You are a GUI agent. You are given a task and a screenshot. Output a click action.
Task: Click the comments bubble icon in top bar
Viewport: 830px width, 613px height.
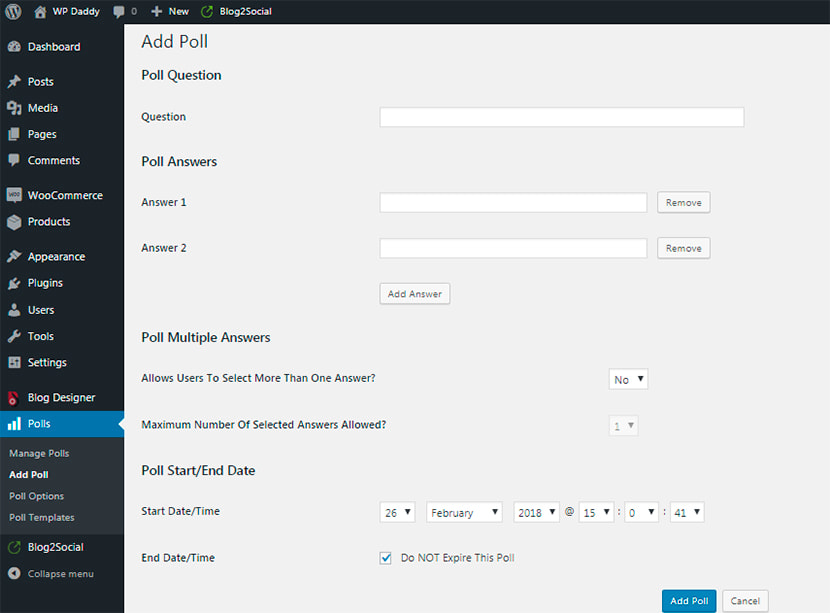119,12
